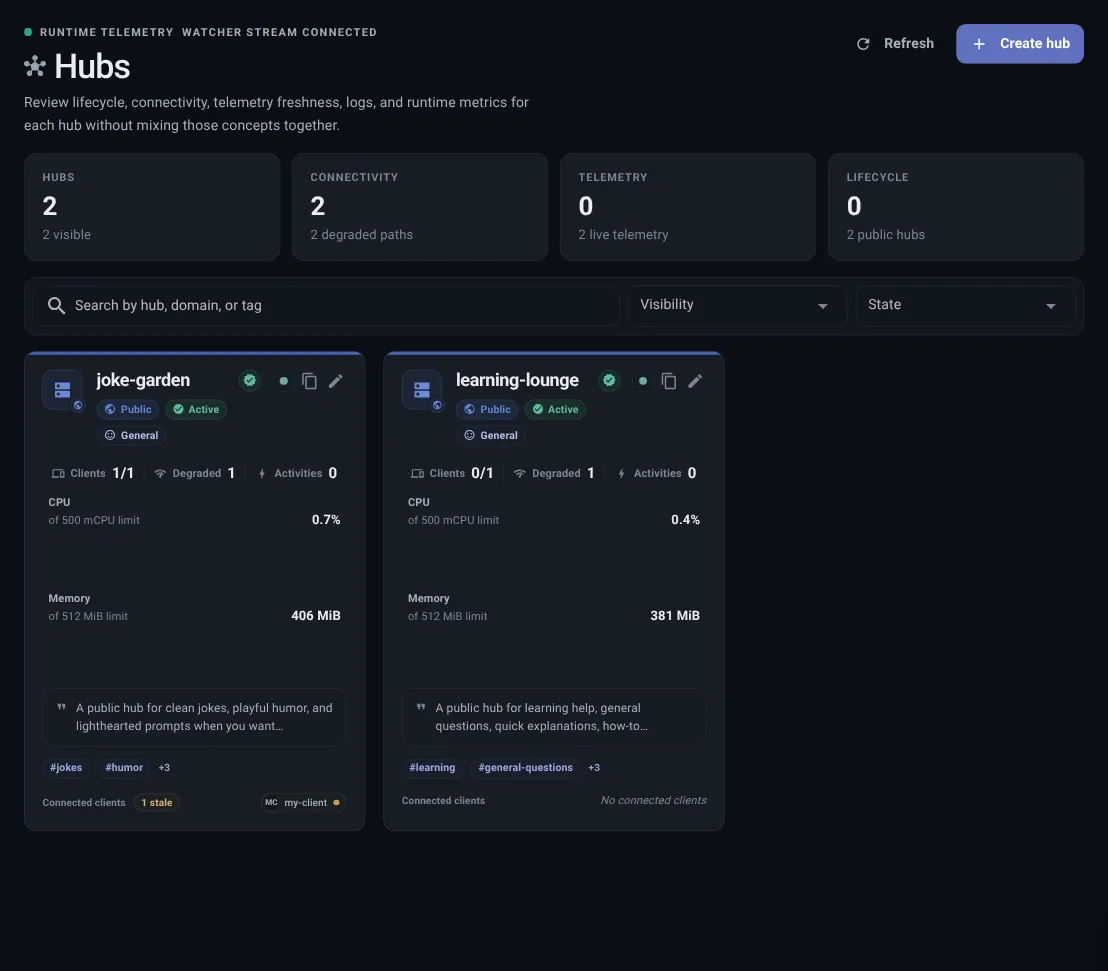This screenshot has width=1108, height=971.
Task: Open the State dropdown
Action: click(x=964, y=305)
